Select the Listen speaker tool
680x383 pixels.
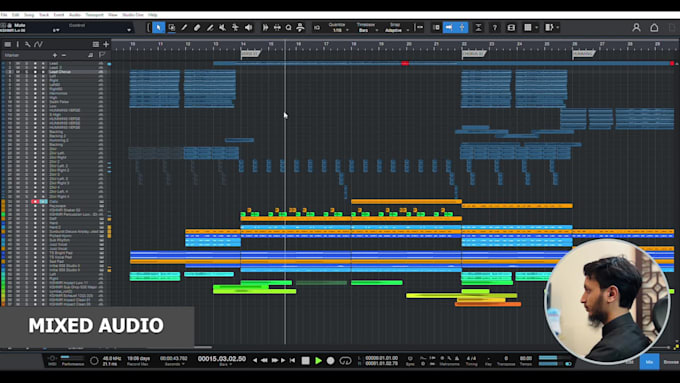pyautogui.click(x=248, y=28)
